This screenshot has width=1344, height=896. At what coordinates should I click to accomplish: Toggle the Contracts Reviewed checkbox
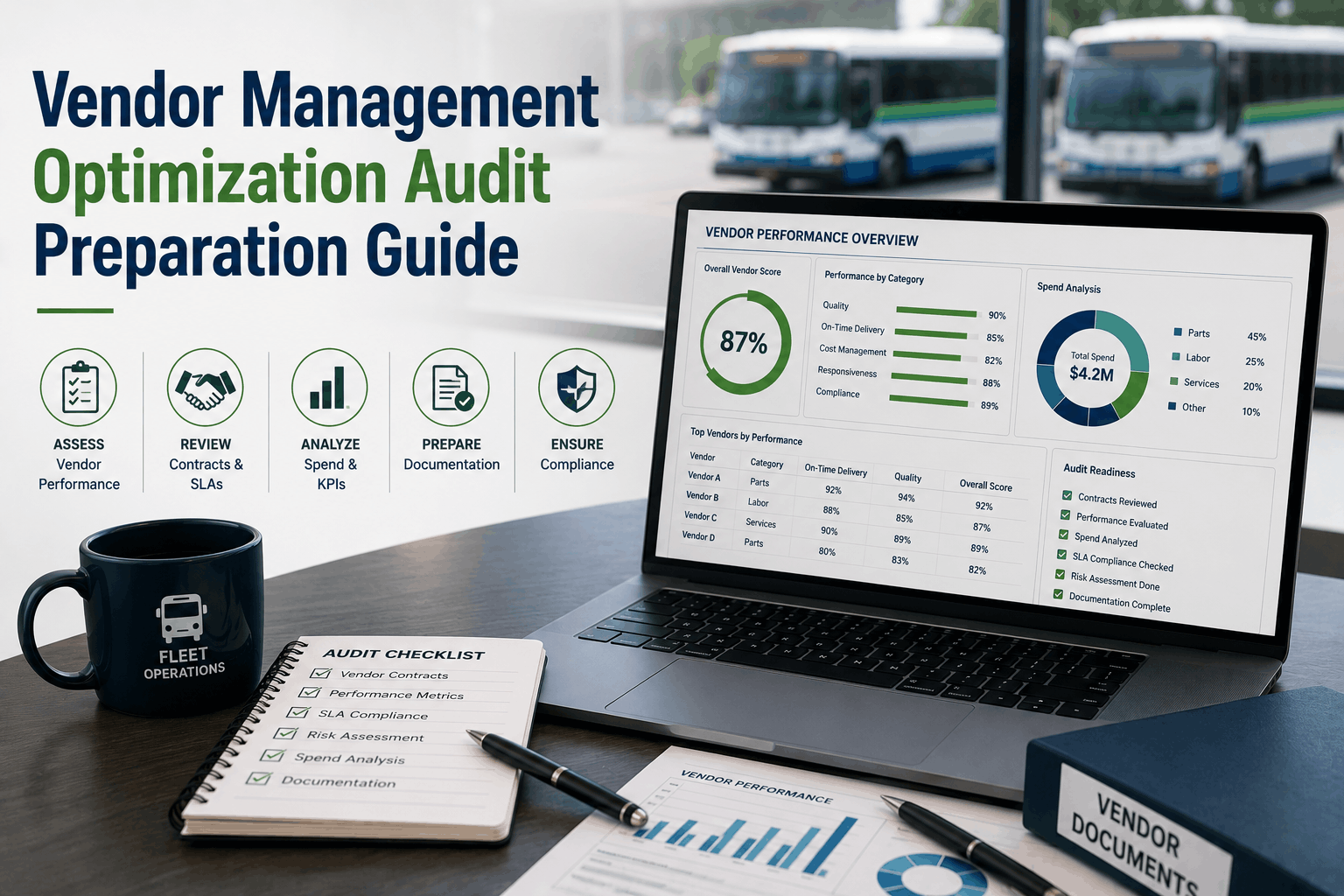[1067, 496]
